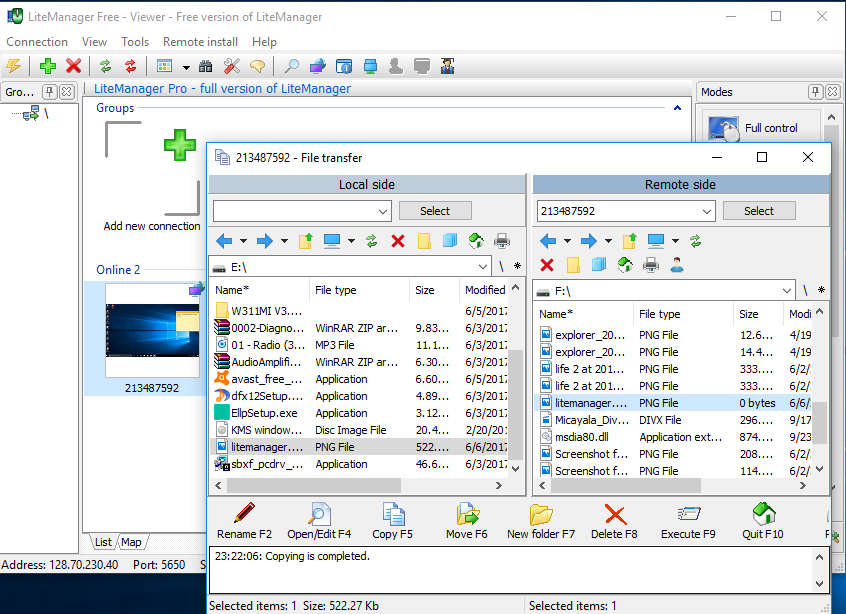846x614 pixels.
Task: Open the Help menu
Action: click(x=264, y=42)
